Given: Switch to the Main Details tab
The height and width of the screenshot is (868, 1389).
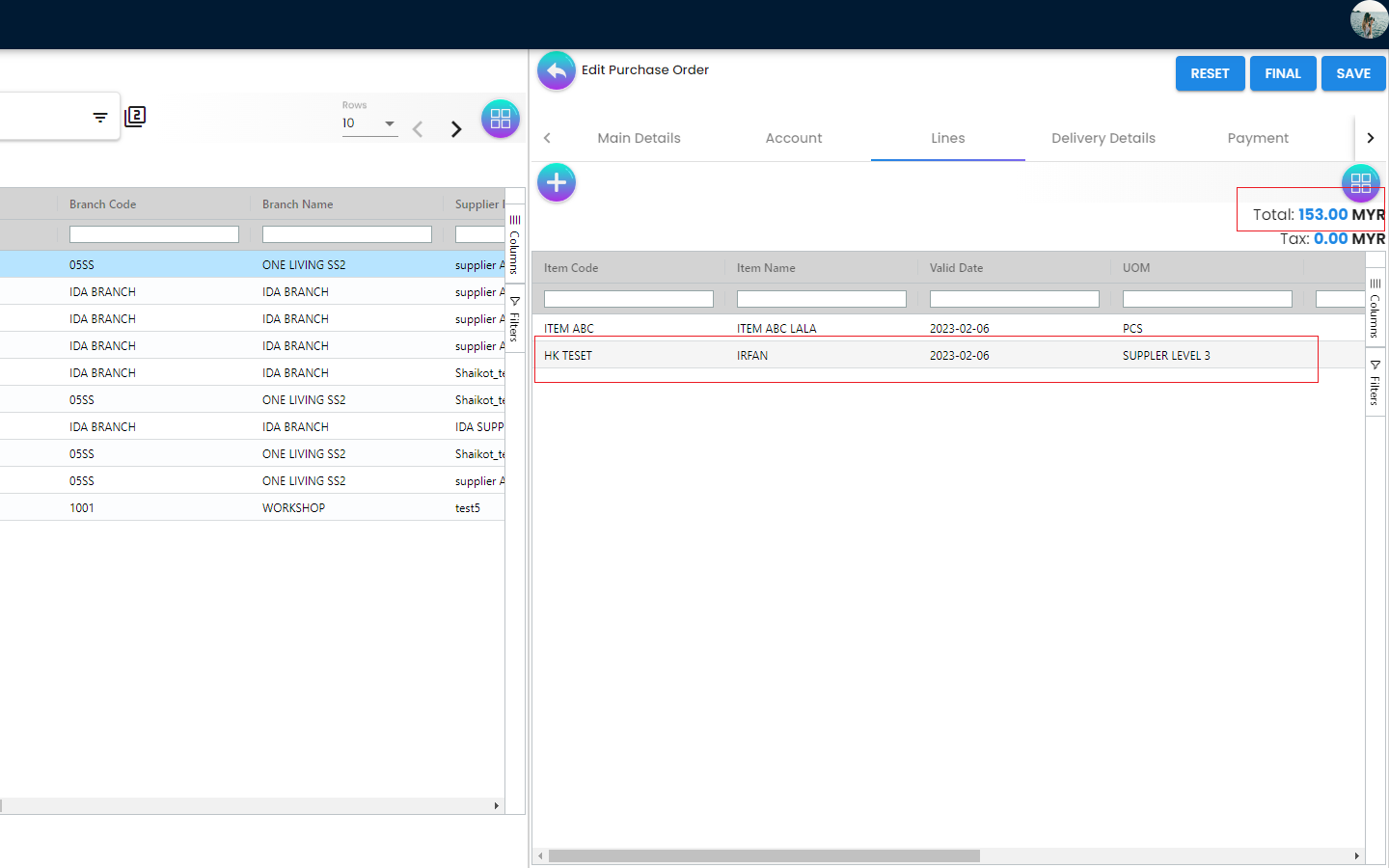Looking at the screenshot, I should point(639,138).
